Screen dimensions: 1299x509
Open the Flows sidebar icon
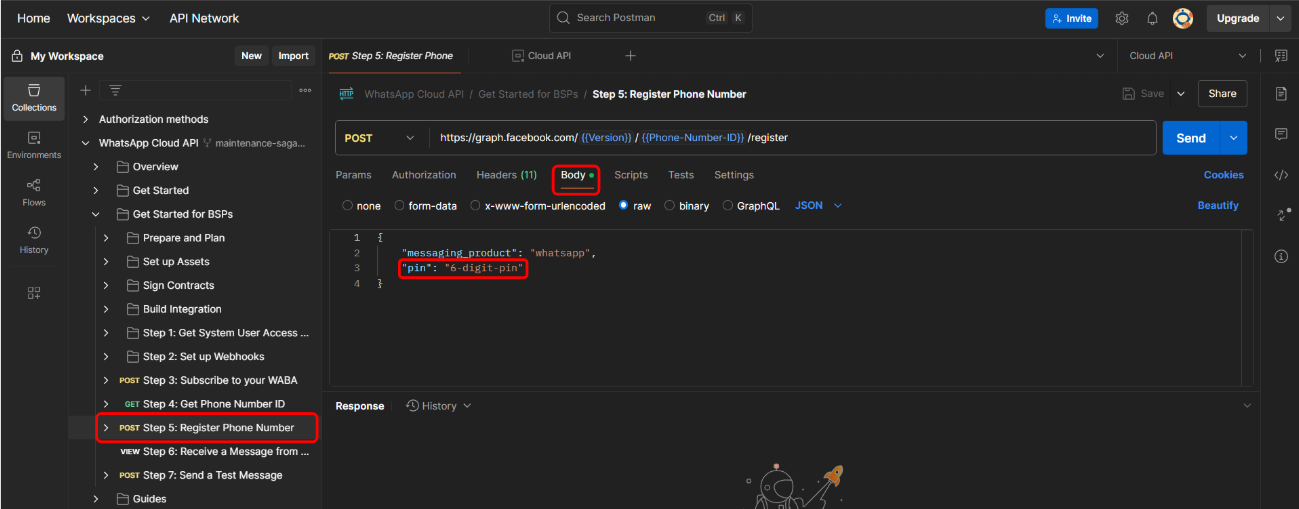click(x=34, y=192)
